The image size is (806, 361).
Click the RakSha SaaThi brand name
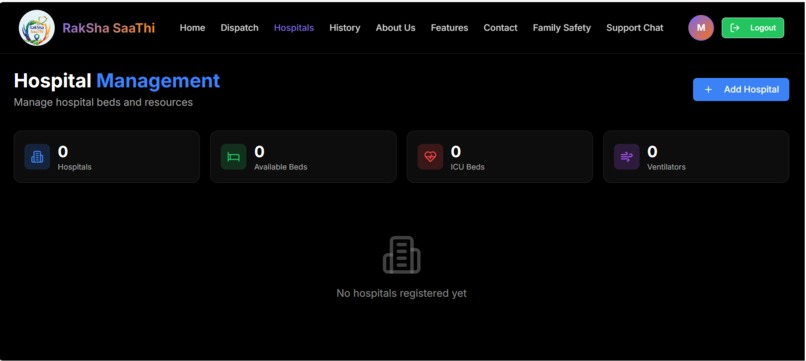[x=108, y=28]
